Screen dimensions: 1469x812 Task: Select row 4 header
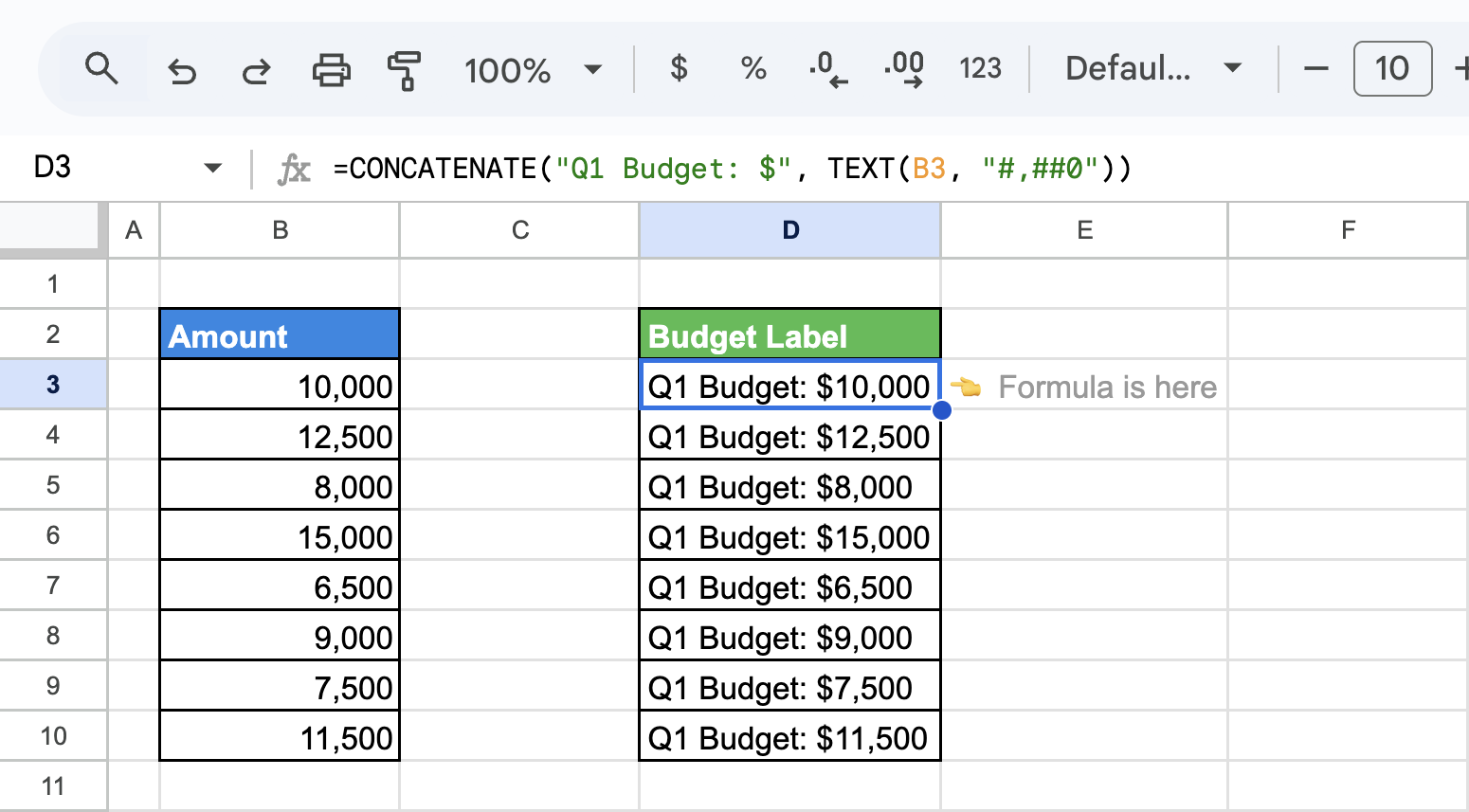53,434
